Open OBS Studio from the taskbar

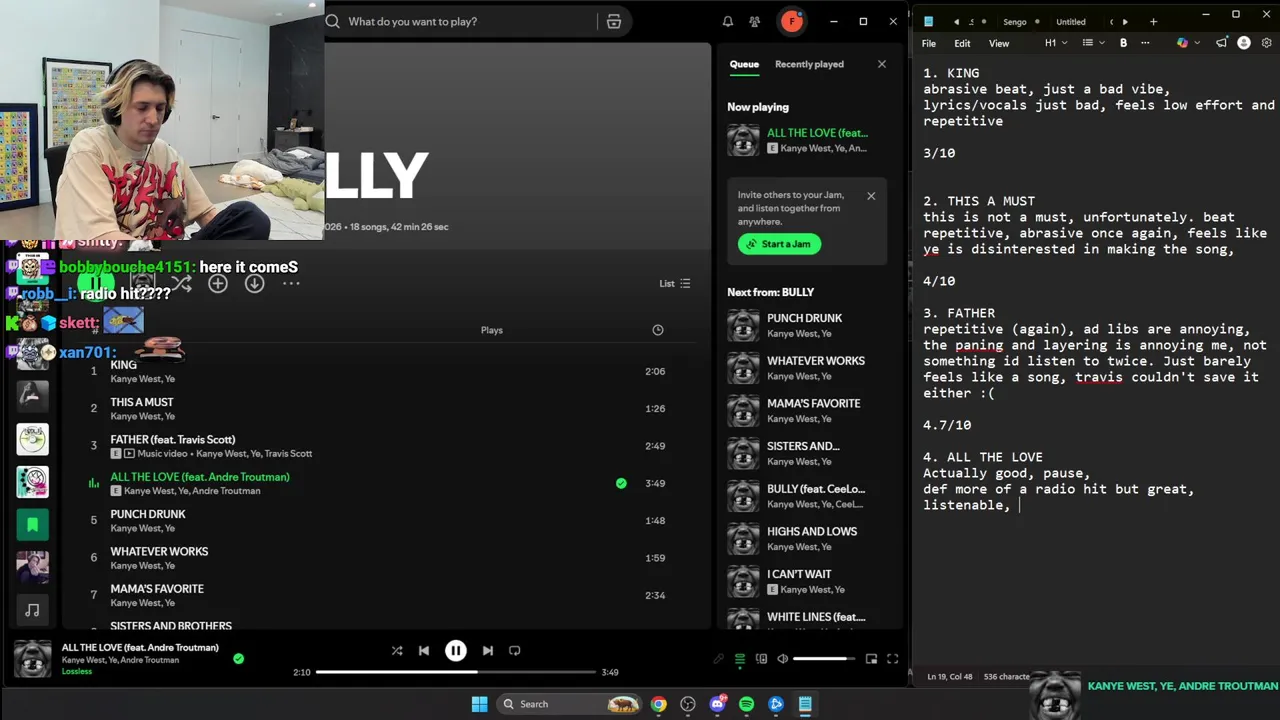point(687,704)
